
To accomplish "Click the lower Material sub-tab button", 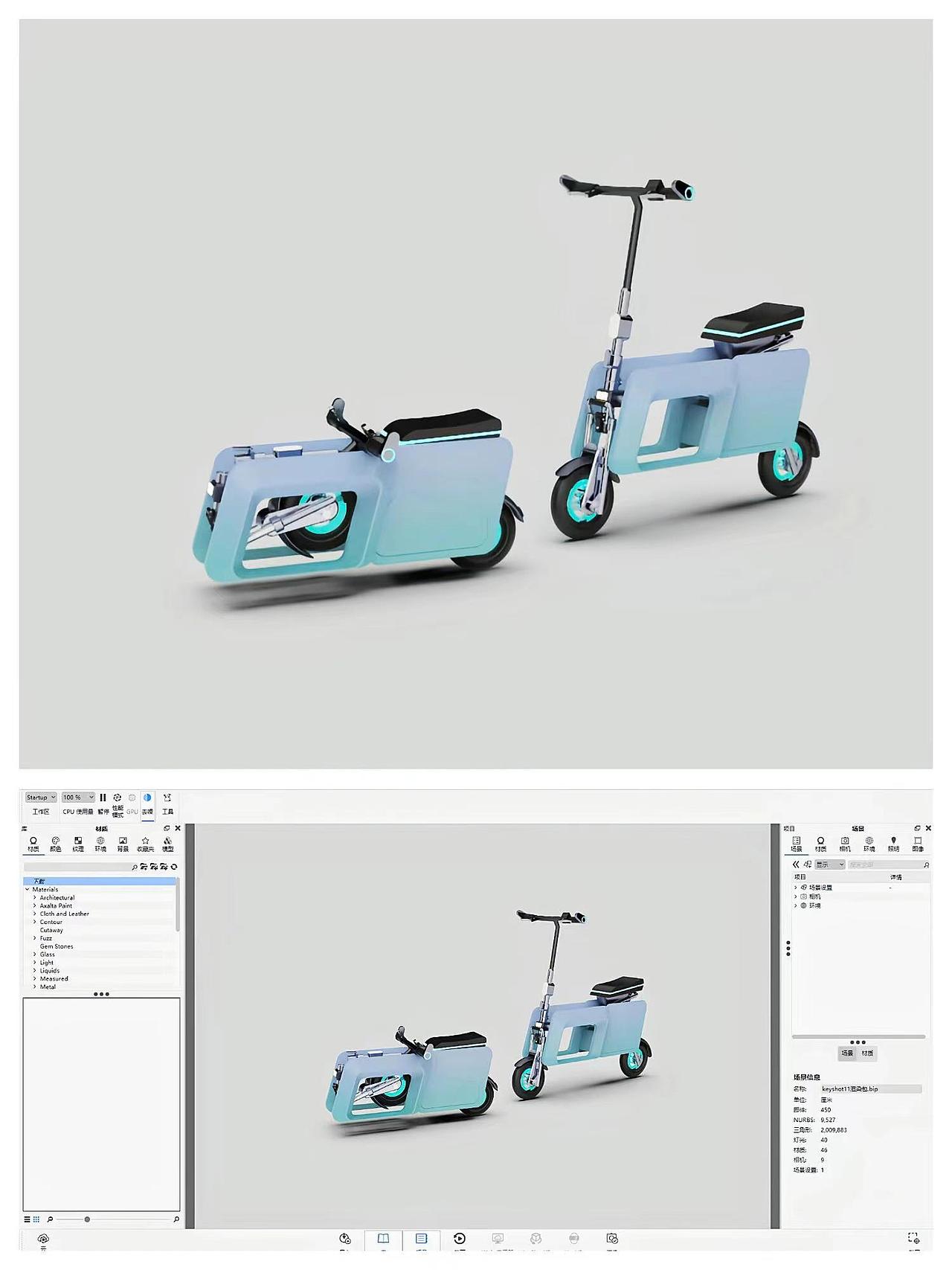I will tap(867, 1053).
